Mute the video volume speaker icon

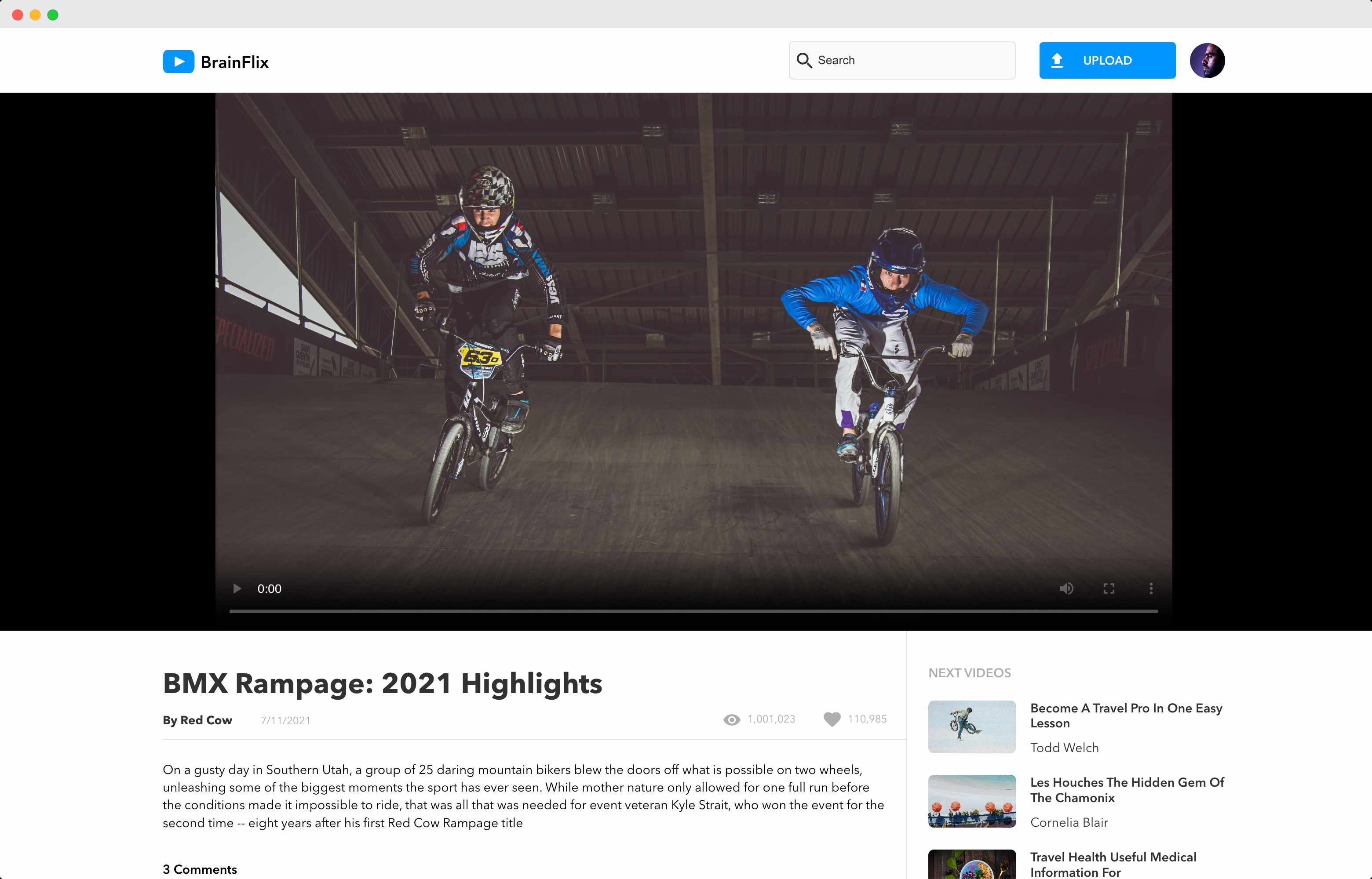(1066, 588)
